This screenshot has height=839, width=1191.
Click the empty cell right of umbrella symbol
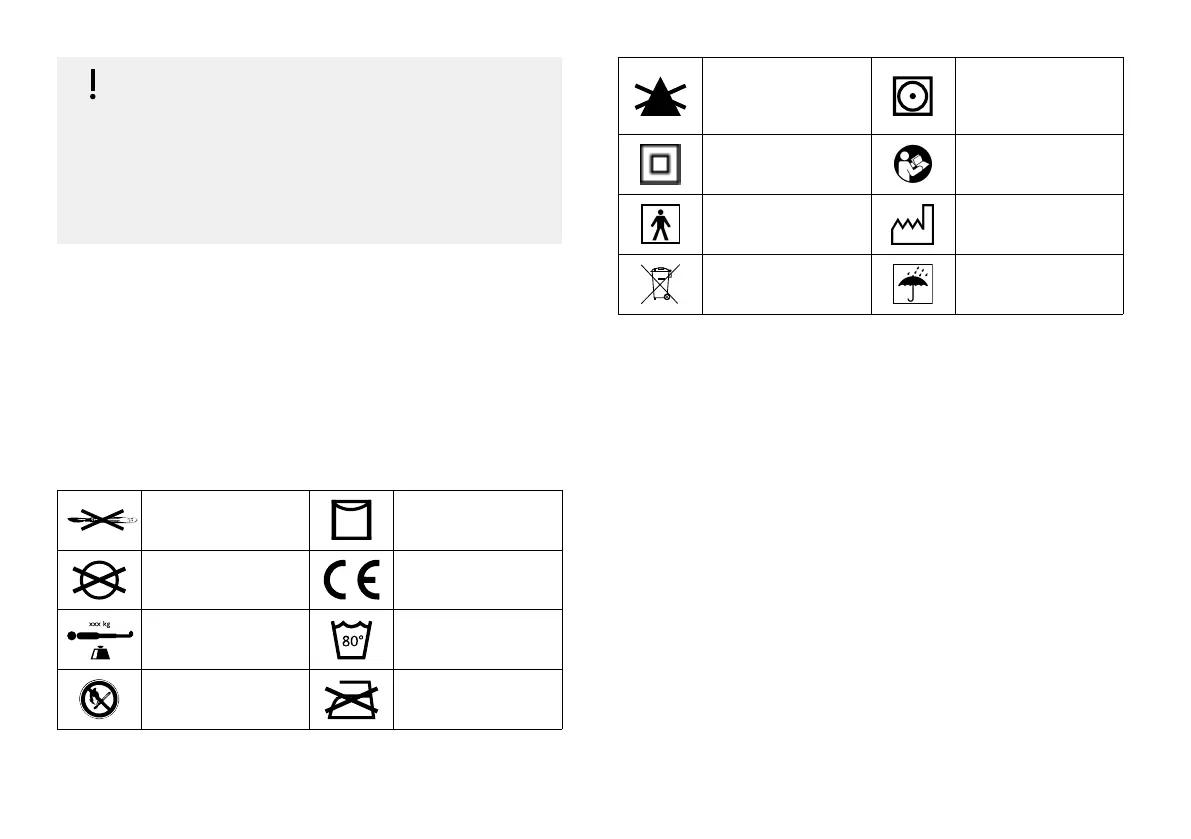tap(1039, 285)
